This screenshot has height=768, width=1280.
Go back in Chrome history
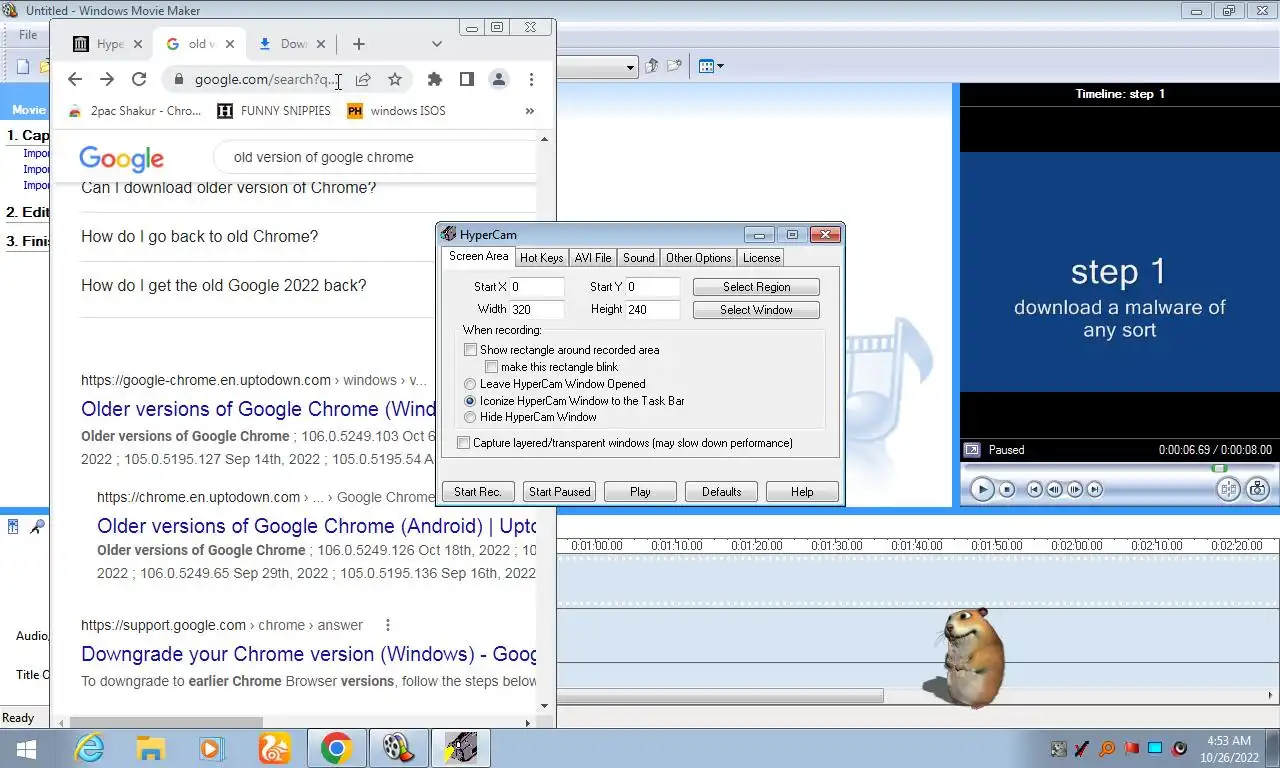(75, 79)
